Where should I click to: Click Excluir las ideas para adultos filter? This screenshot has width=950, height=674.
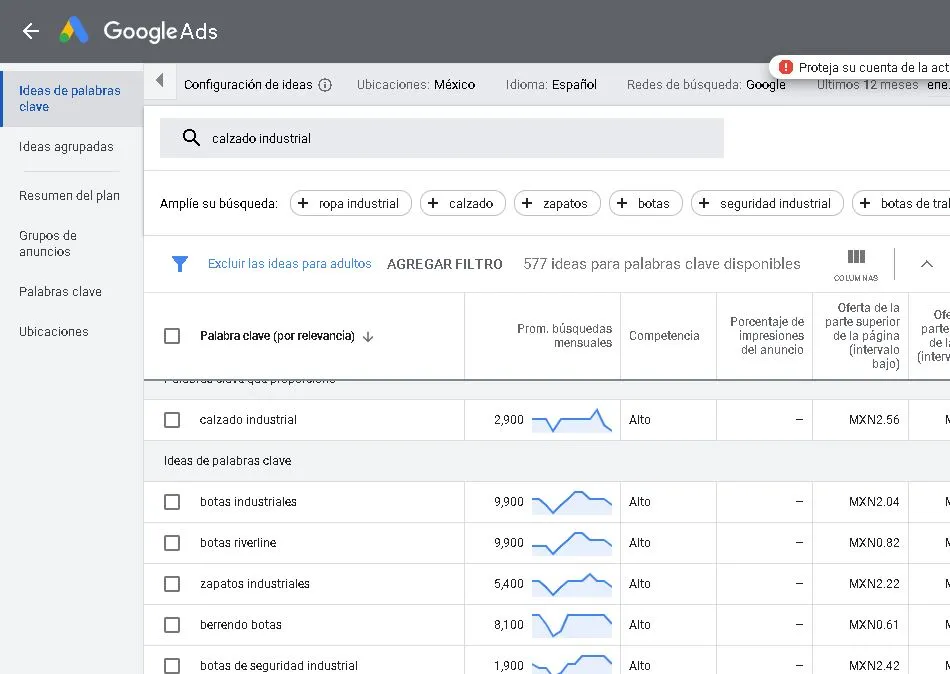point(290,264)
